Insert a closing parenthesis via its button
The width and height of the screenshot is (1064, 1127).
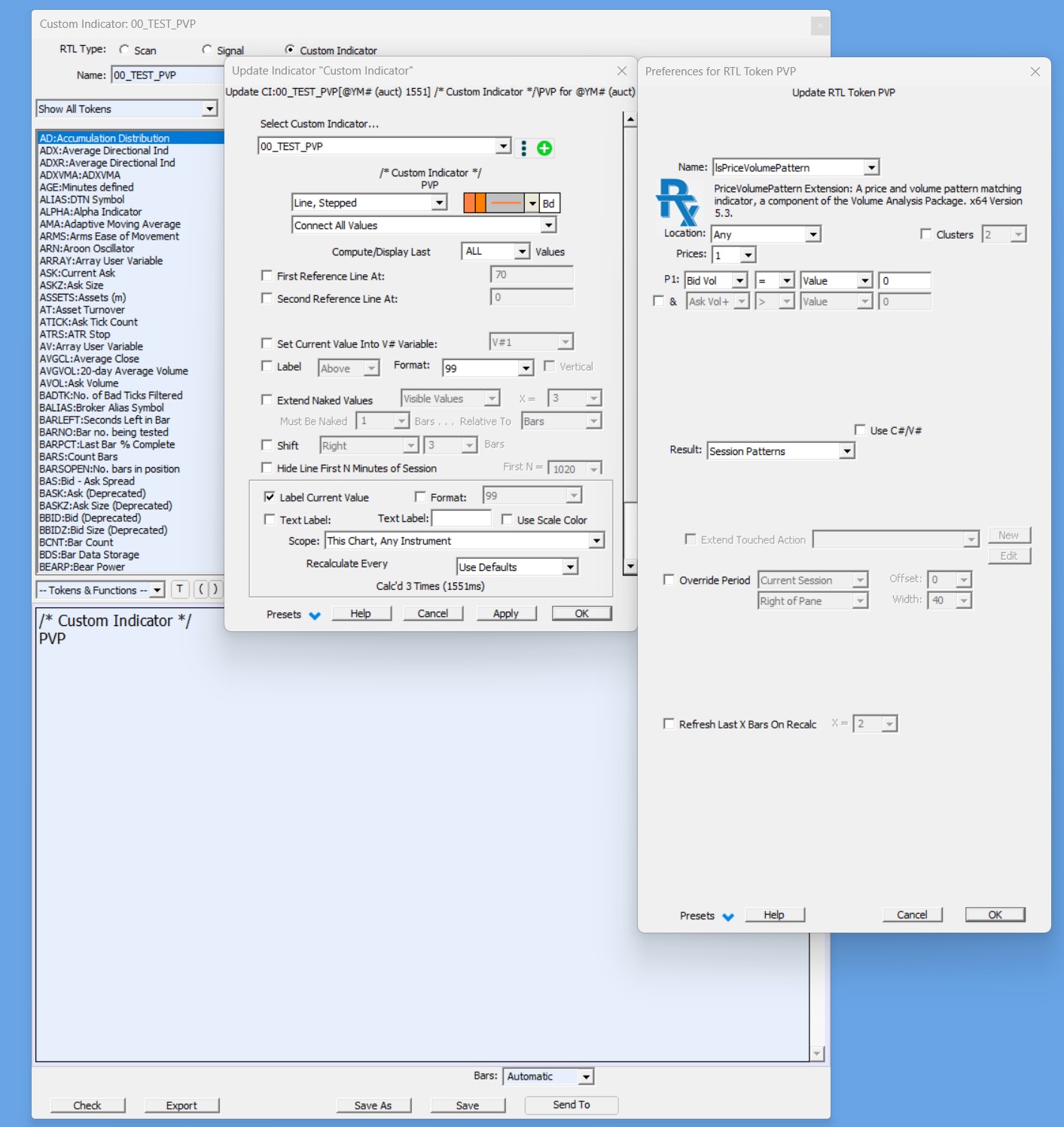coord(215,589)
